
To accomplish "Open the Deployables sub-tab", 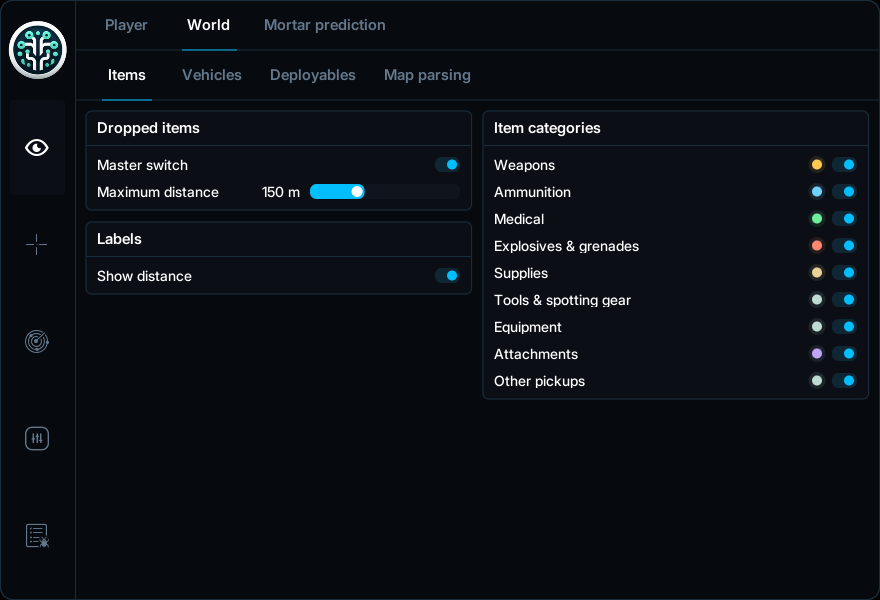I will tap(313, 75).
